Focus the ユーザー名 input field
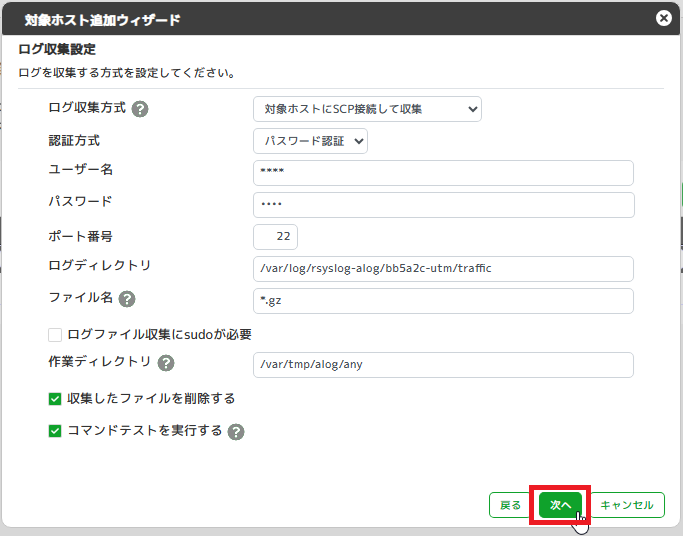 443,173
